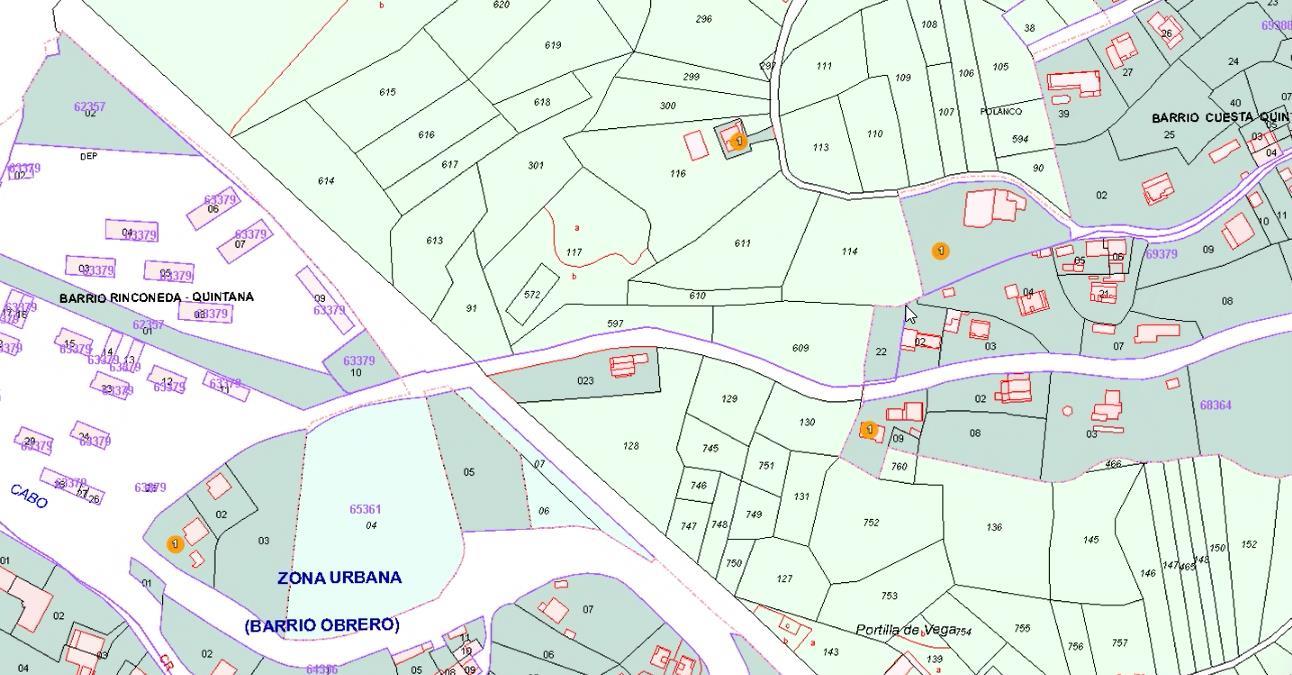Click the small rectangular parcel 572
The image size is (1292, 675).
click(531, 295)
